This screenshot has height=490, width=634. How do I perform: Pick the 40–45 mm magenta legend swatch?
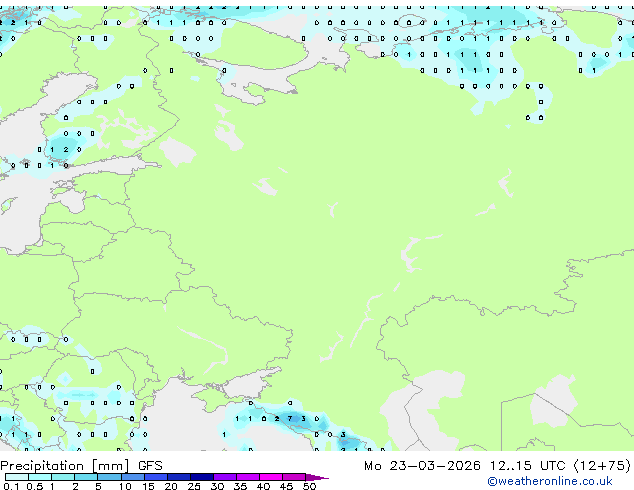pos(271,477)
